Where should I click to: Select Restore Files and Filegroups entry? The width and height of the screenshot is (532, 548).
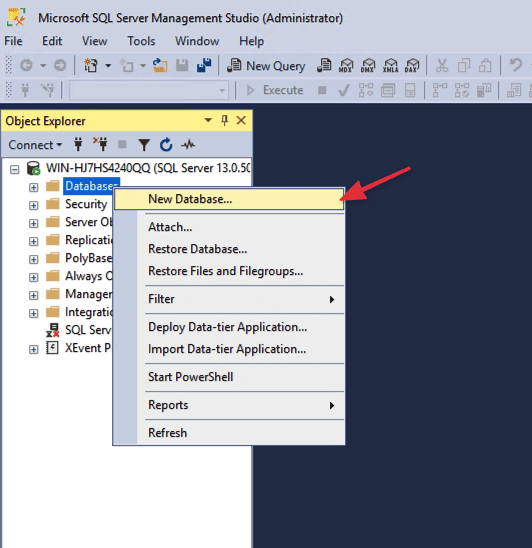pyautogui.click(x=229, y=271)
